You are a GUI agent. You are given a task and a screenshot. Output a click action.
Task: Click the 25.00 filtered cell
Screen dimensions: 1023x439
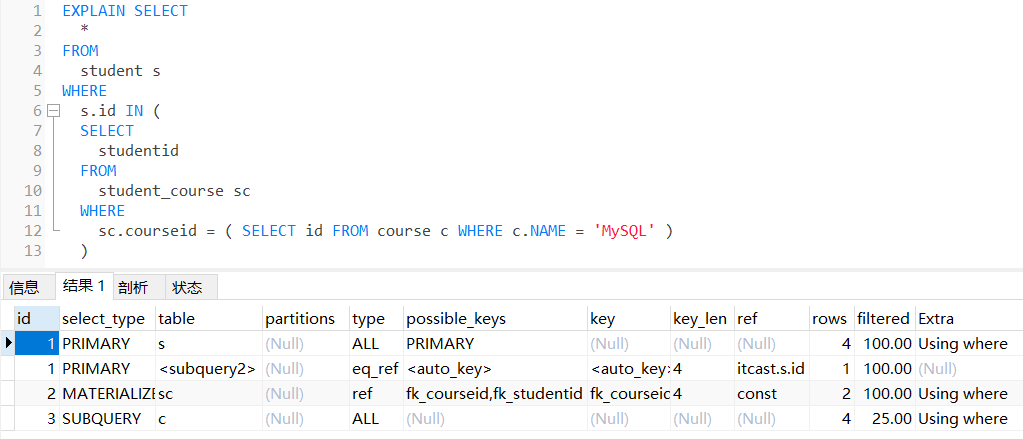[x=884, y=419]
